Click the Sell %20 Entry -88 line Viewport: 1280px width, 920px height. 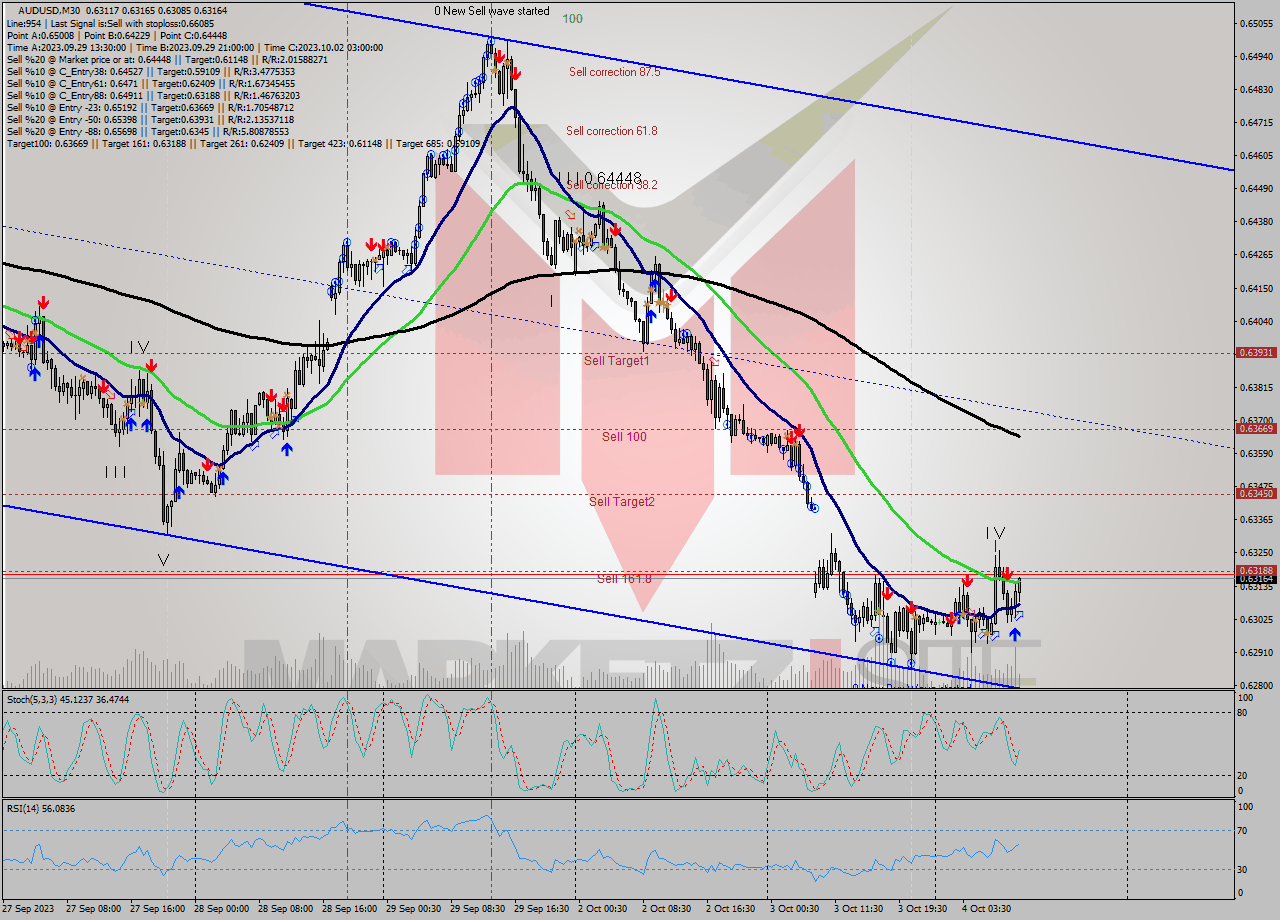pyautogui.click(x=147, y=132)
